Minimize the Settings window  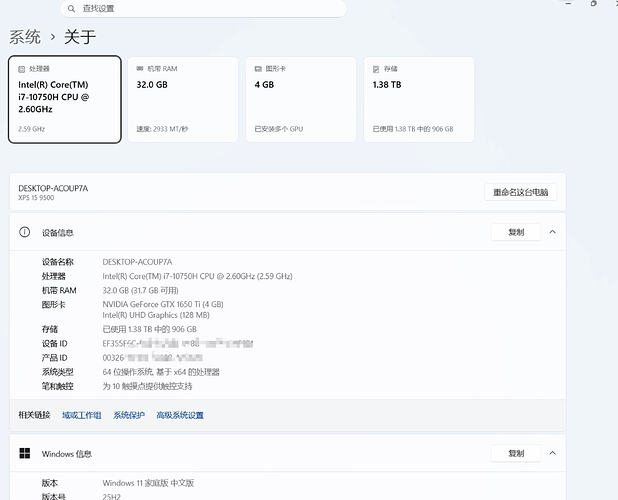coord(568,3)
